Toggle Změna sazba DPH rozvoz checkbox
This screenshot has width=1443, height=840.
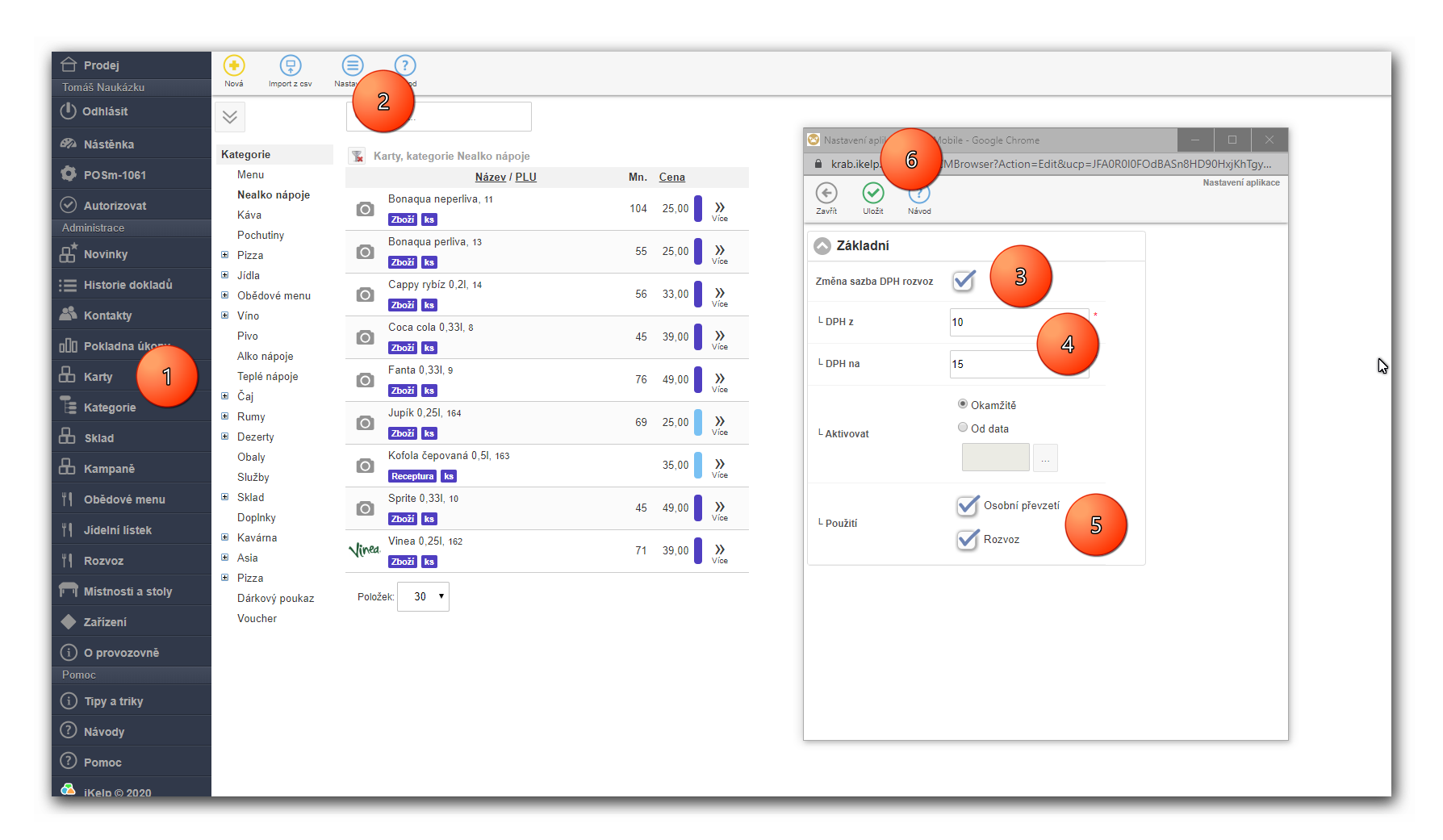click(x=964, y=281)
